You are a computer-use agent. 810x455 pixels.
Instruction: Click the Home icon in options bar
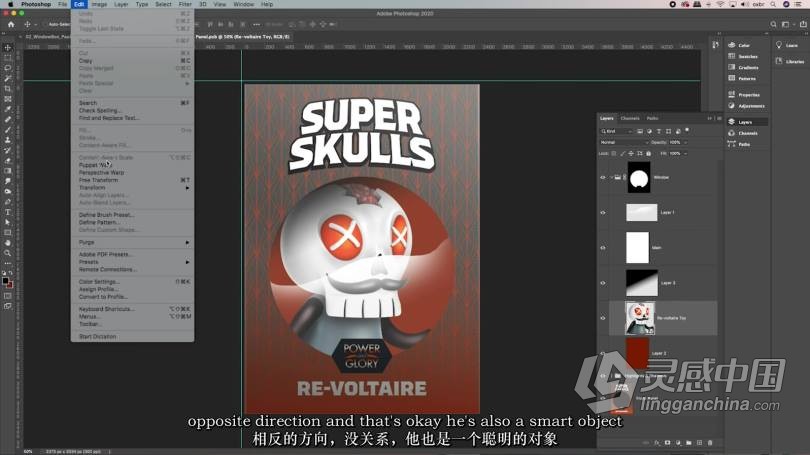click(x=11, y=24)
